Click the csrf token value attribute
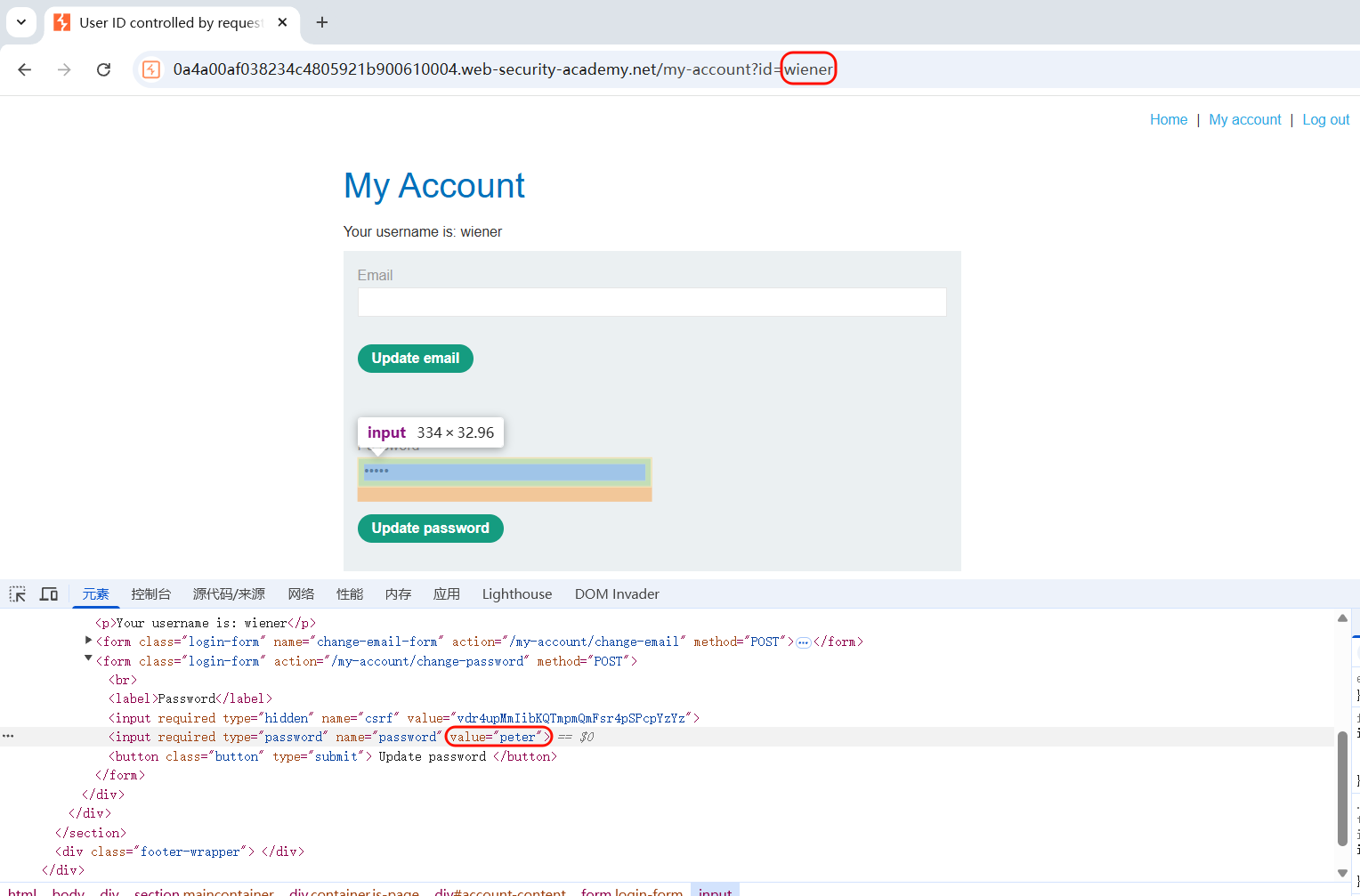This screenshot has height=896, width=1360. (550, 718)
